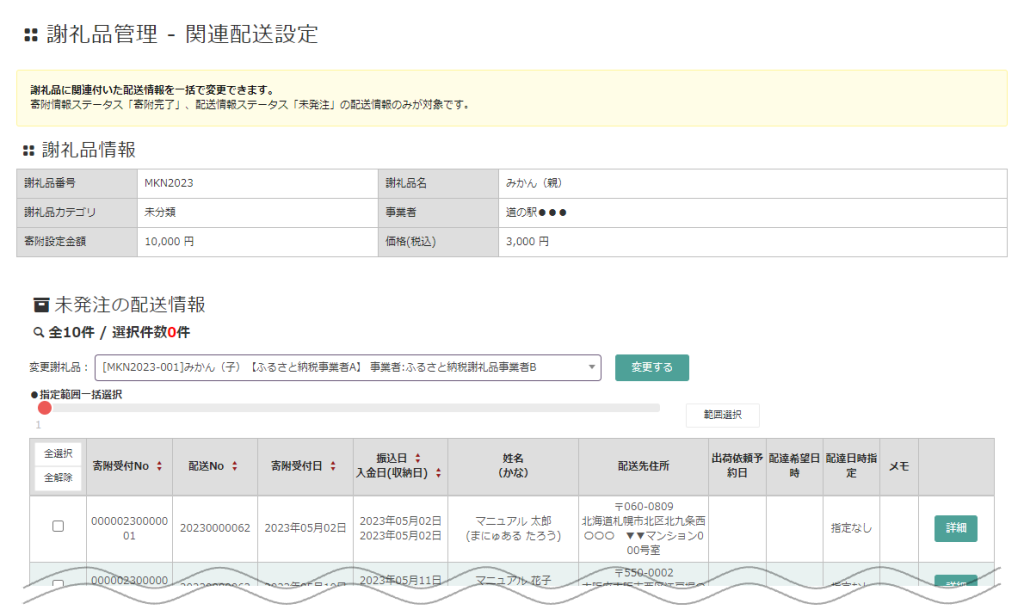Click the 指定範囲一括選択 slider track

point(350,408)
